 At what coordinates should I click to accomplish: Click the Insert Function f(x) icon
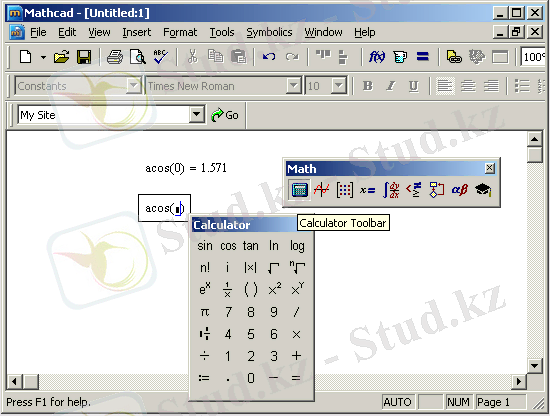[x=377, y=56]
